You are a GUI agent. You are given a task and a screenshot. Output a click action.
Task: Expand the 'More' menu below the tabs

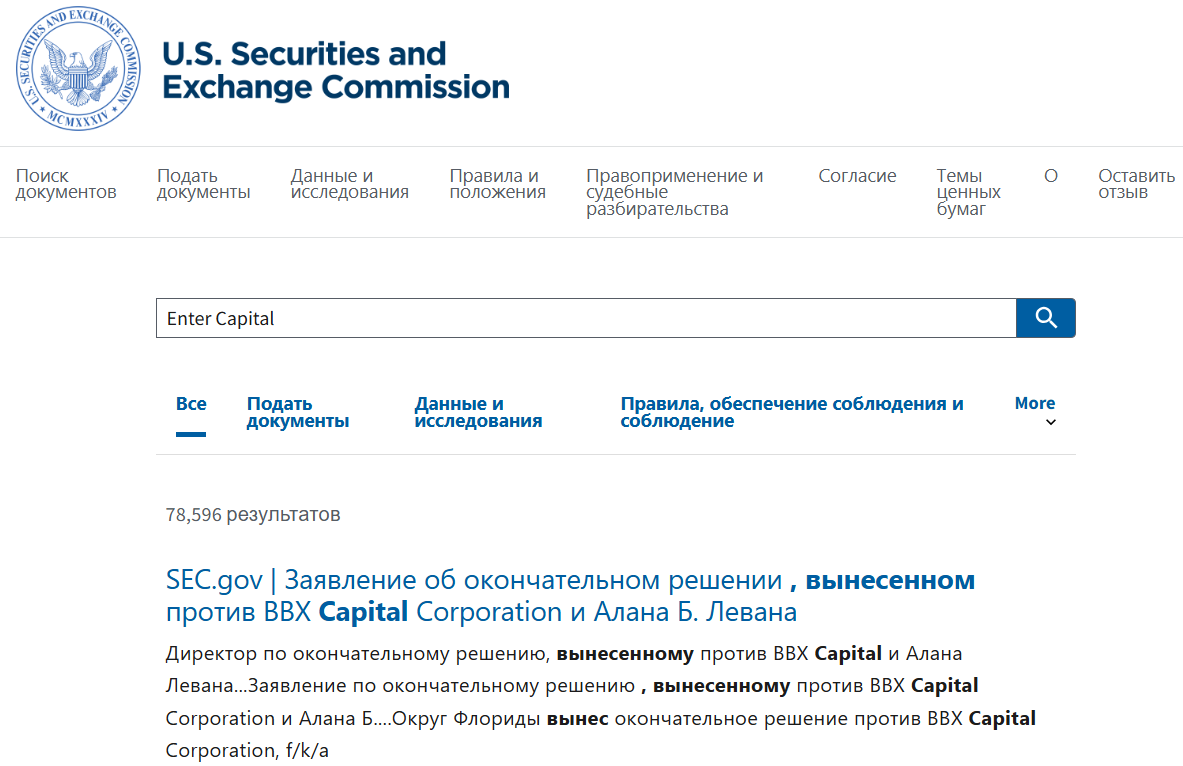click(1034, 402)
